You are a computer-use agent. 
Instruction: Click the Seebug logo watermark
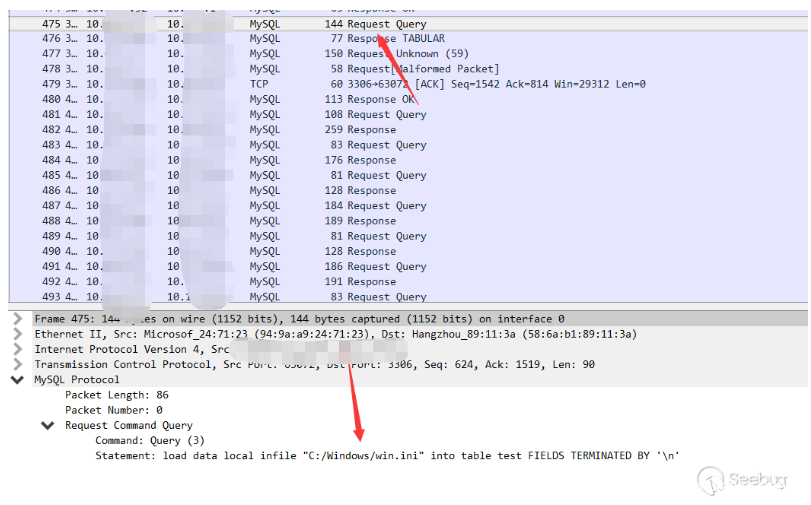[x=752, y=480]
